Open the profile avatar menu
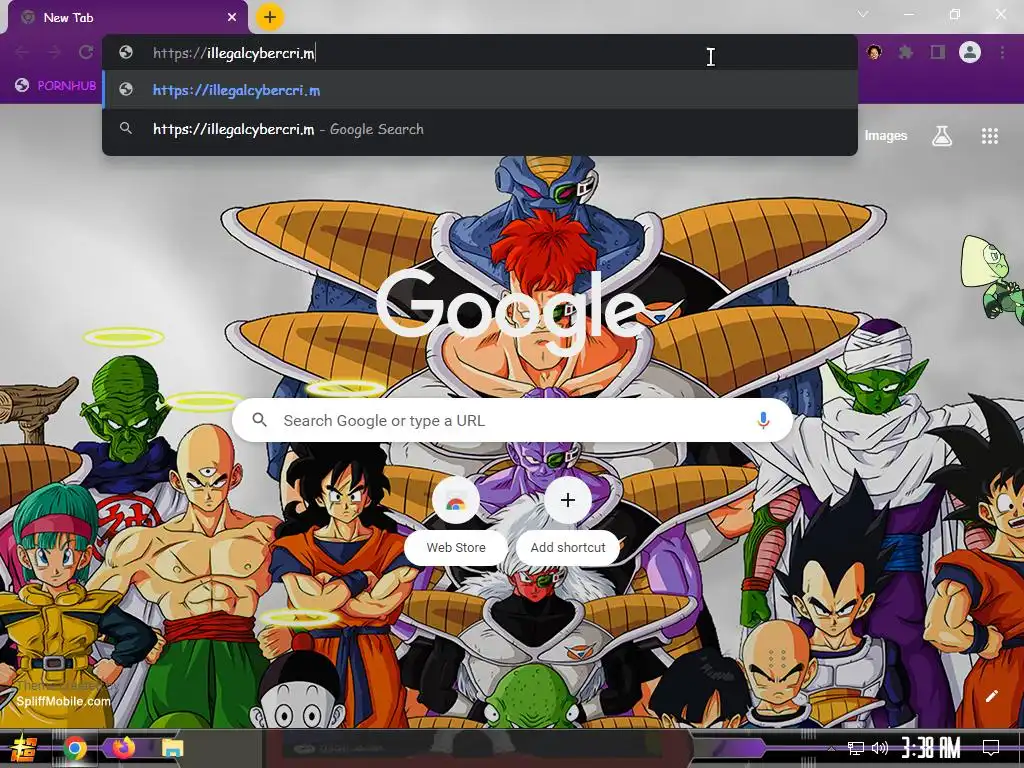 [x=970, y=52]
